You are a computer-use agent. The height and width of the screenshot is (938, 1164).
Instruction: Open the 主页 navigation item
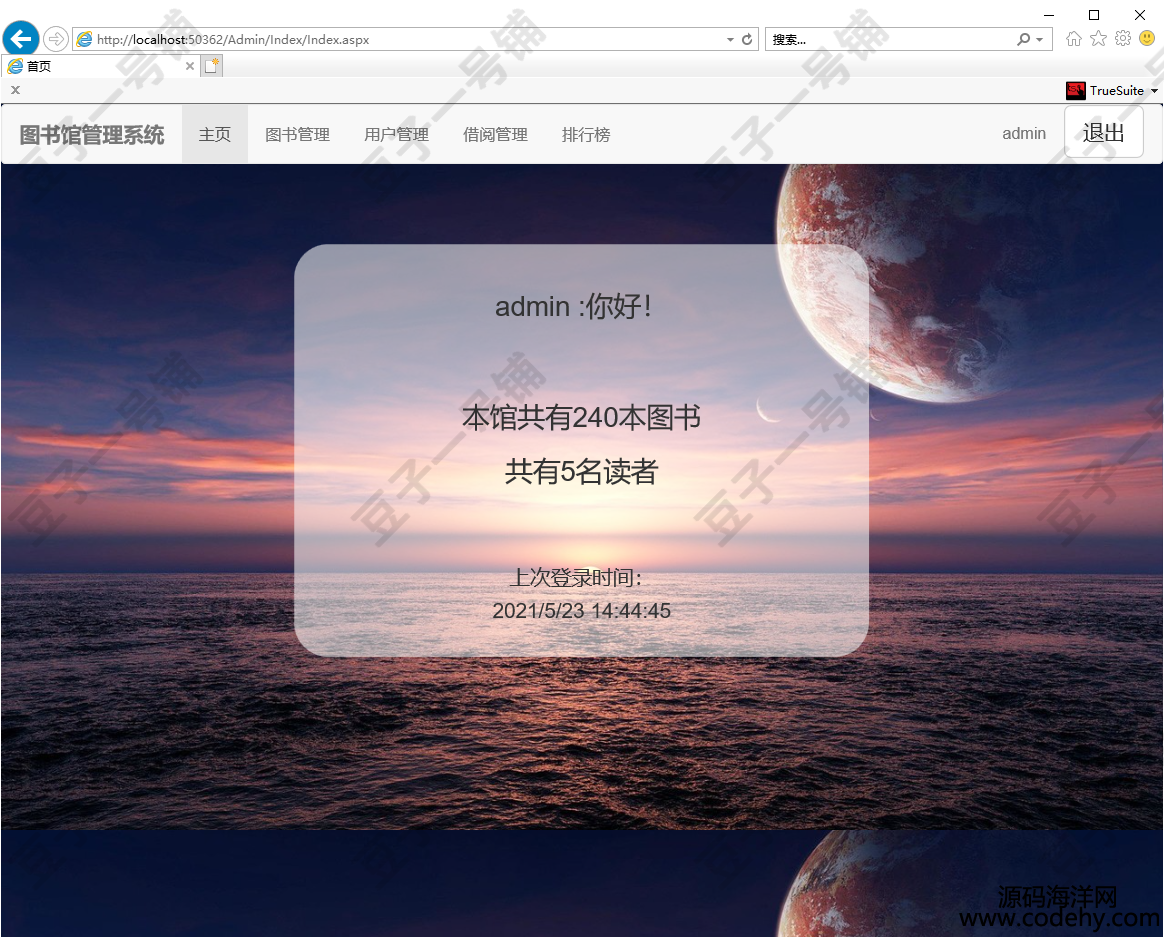pyautogui.click(x=215, y=134)
